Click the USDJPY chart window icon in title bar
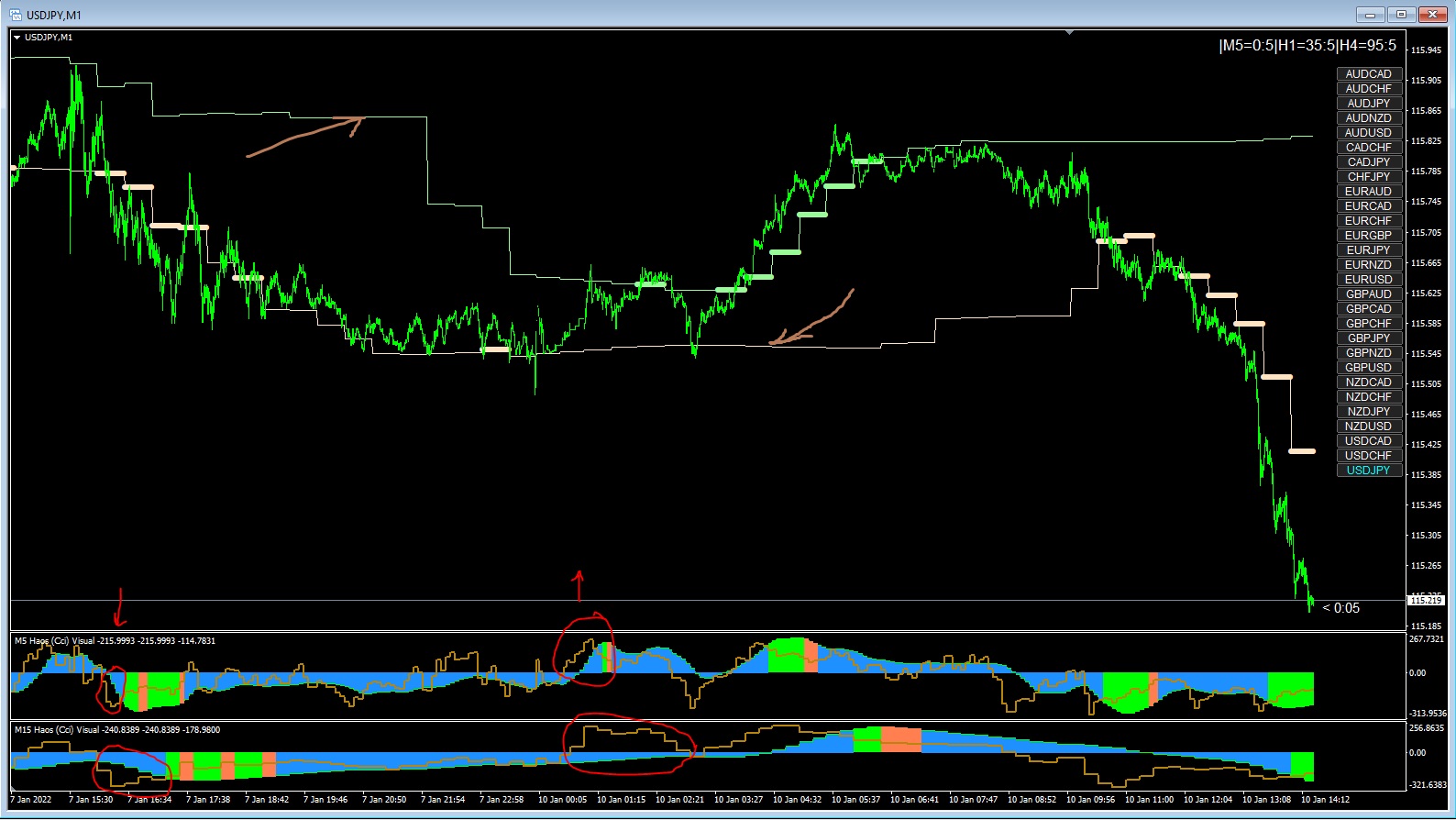 pos(16,15)
